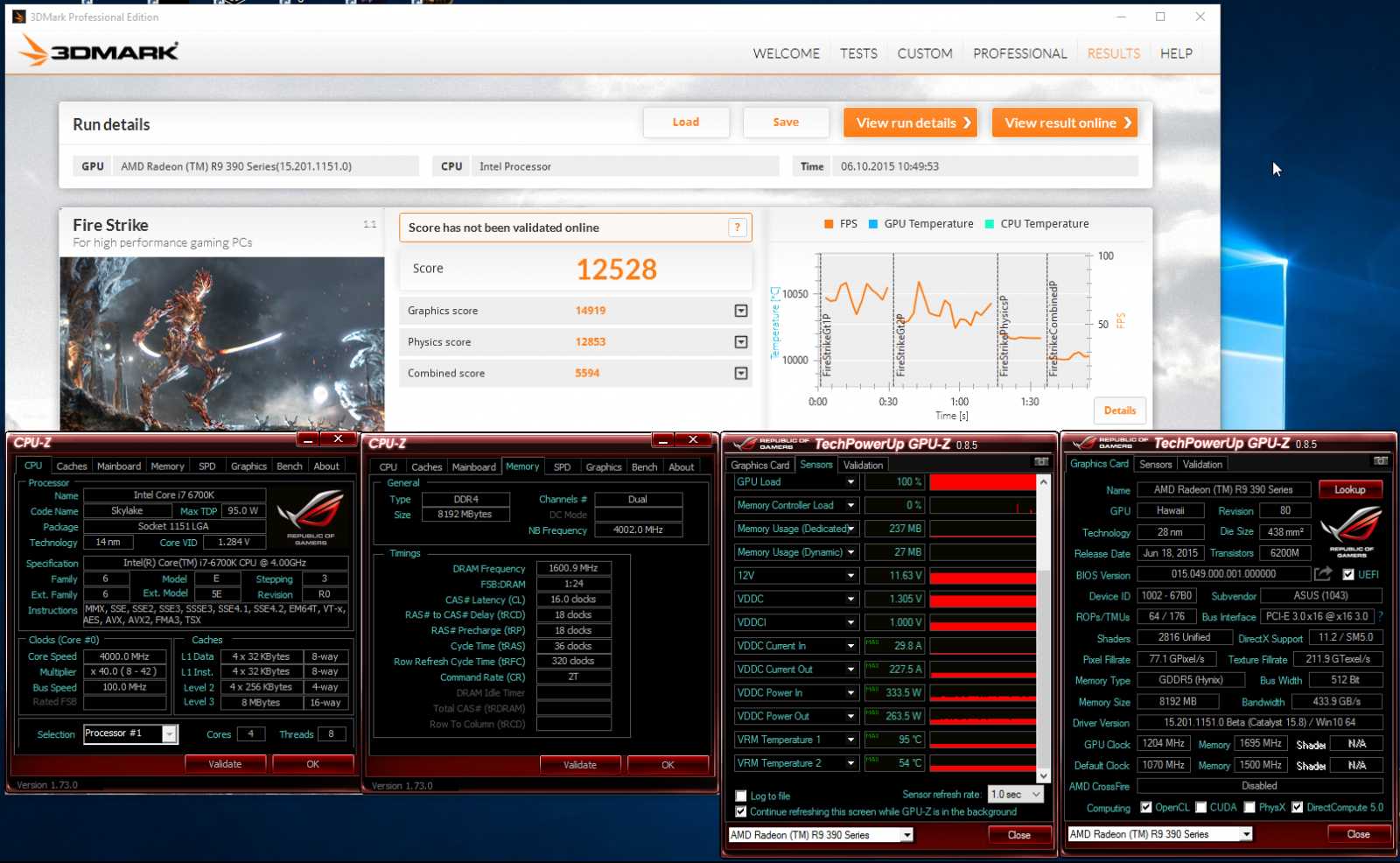Viewport: 1400px width, 863px height.
Task: Open the Sensor refresh rate dropdown
Action: [1036, 795]
